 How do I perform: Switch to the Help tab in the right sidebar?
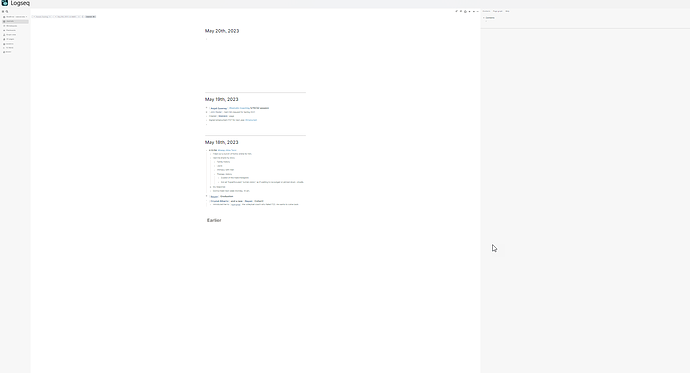pos(507,11)
